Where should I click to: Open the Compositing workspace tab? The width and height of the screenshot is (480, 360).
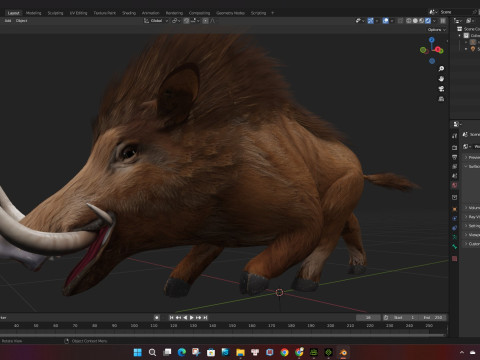pyautogui.click(x=199, y=13)
